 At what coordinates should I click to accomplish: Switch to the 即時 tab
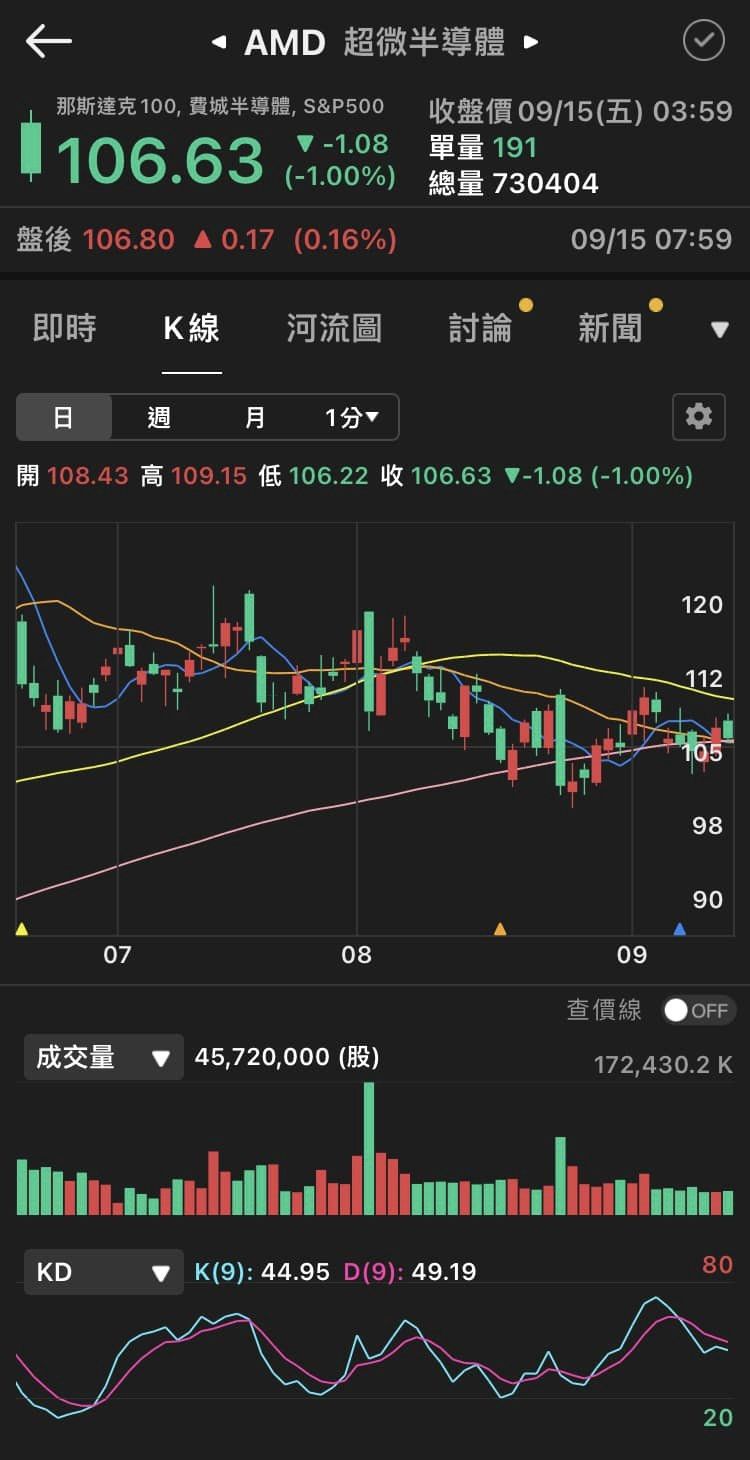65,328
